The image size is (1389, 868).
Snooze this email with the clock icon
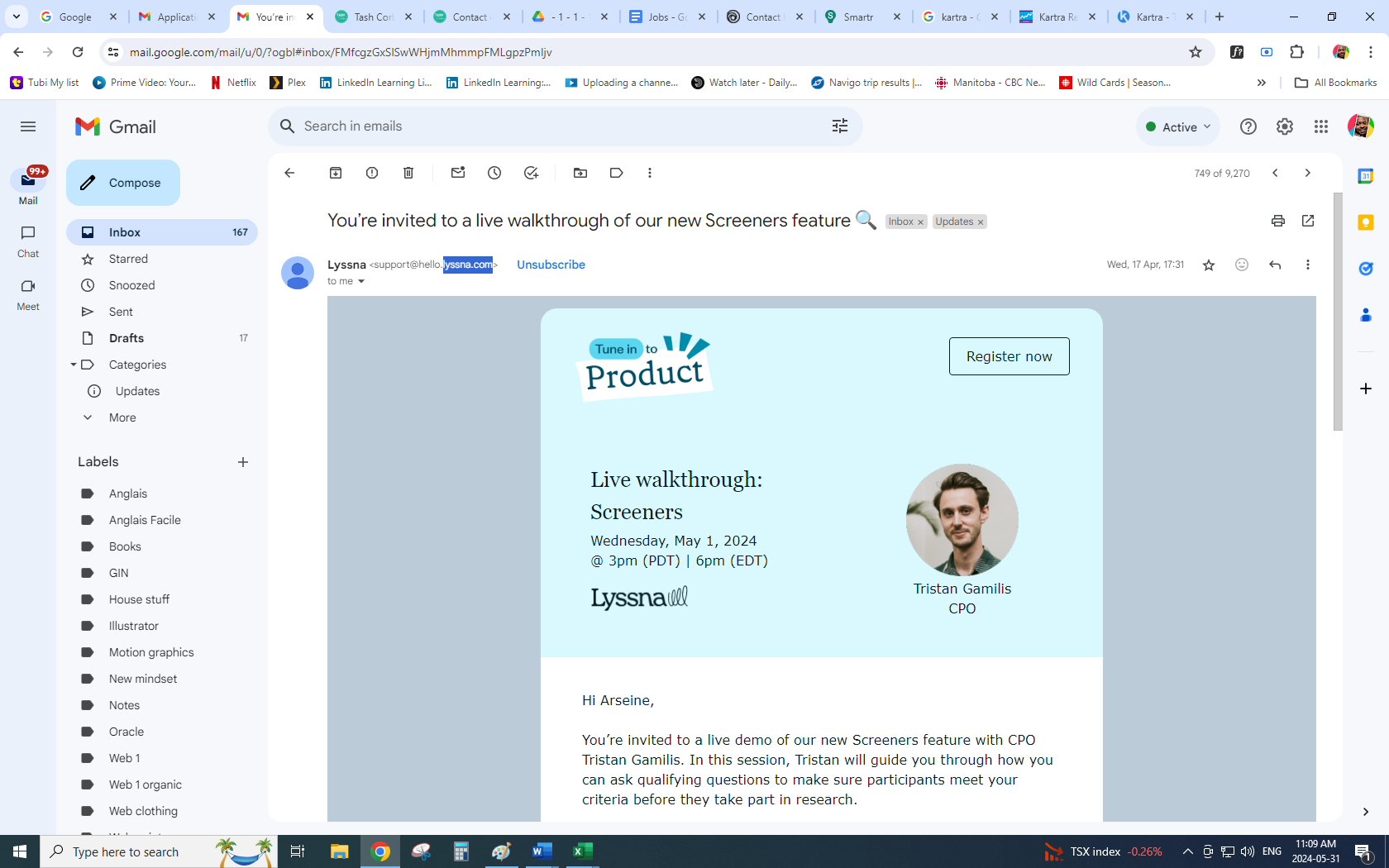pyautogui.click(x=494, y=173)
